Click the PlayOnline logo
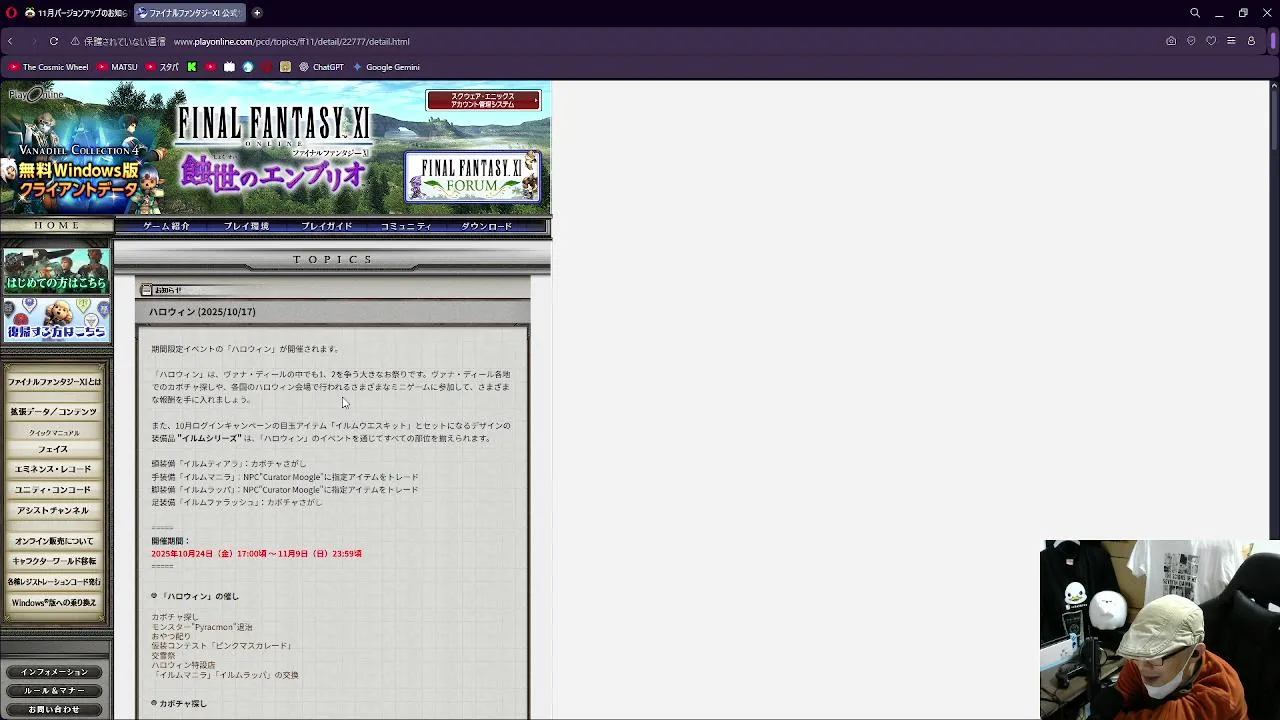This screenshot has width=1280, height=720. [35, 95]
